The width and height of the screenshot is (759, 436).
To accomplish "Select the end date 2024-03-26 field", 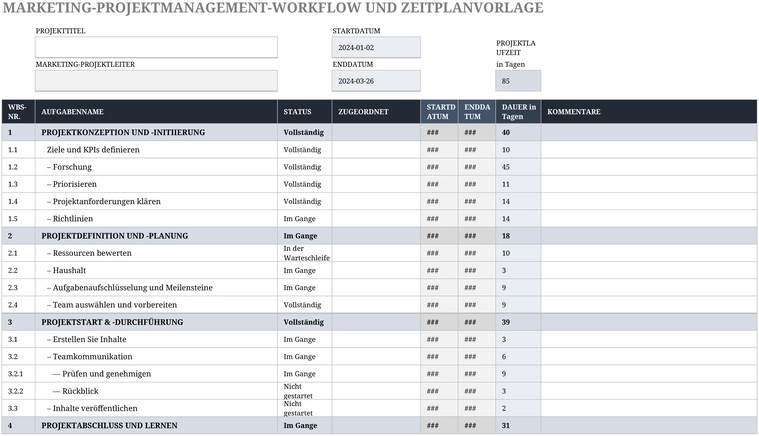I will point(376,80).
